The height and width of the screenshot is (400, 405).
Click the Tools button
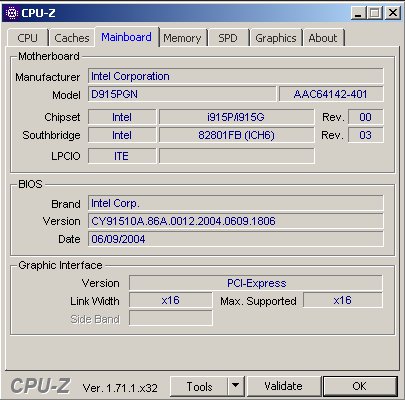point(199,386)
